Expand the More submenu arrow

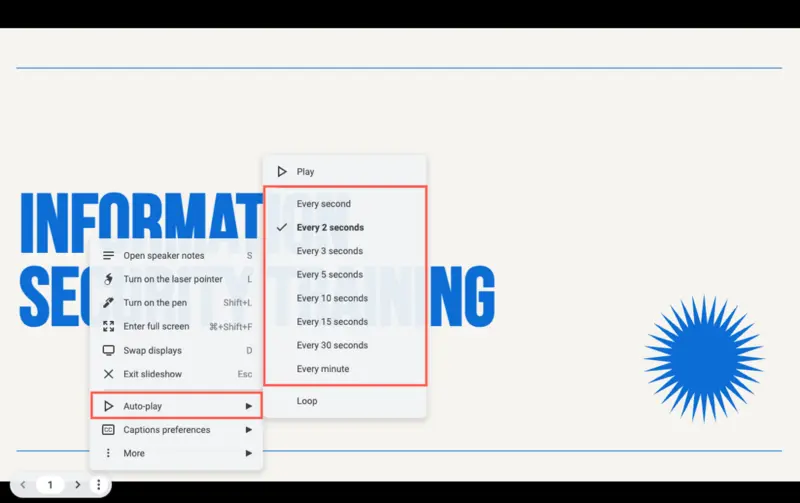249,453
